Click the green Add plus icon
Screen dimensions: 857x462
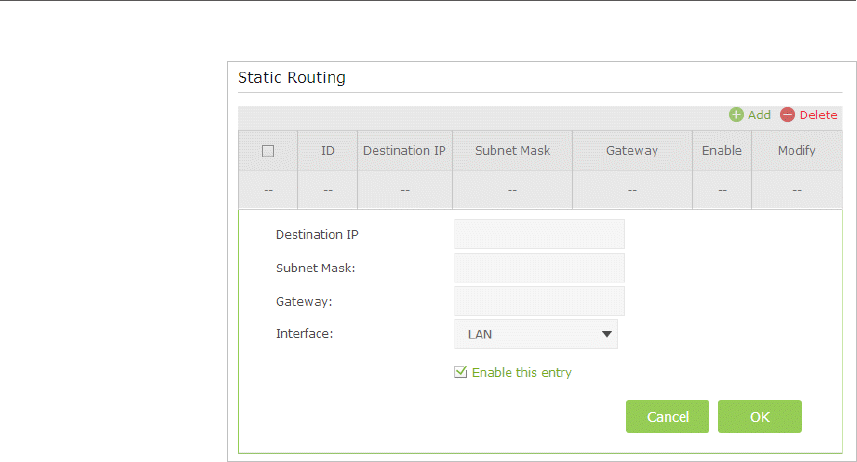pos(736,115)
